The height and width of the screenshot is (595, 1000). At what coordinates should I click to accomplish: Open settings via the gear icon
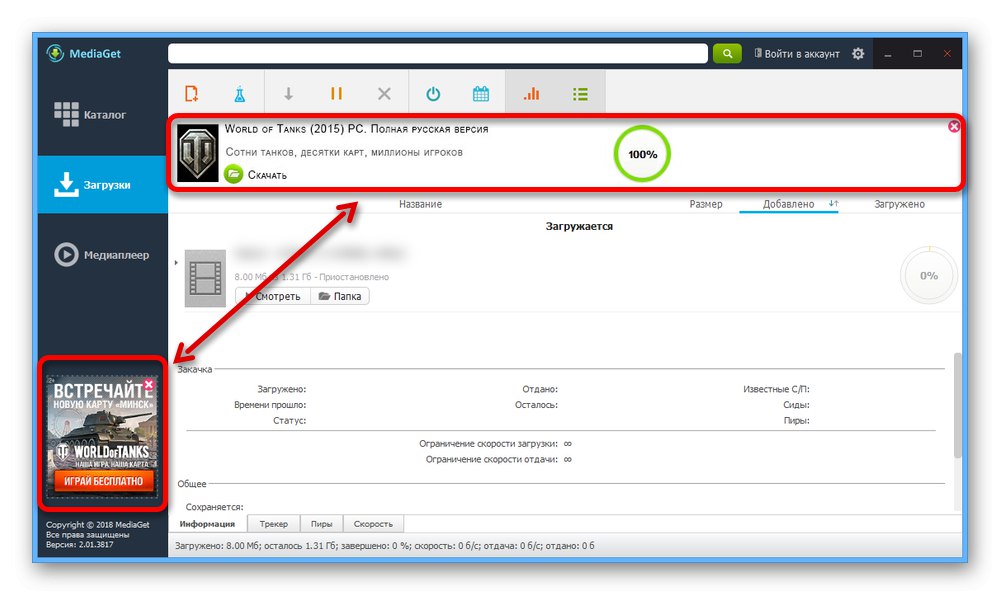(x=858, y=54)
